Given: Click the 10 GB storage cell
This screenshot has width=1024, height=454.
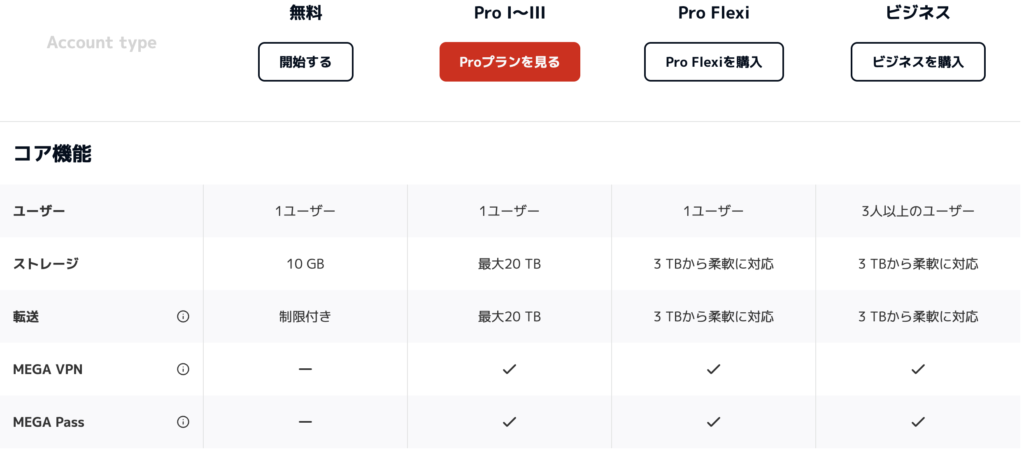Looking at the screenshot, I should pos(305,264).
